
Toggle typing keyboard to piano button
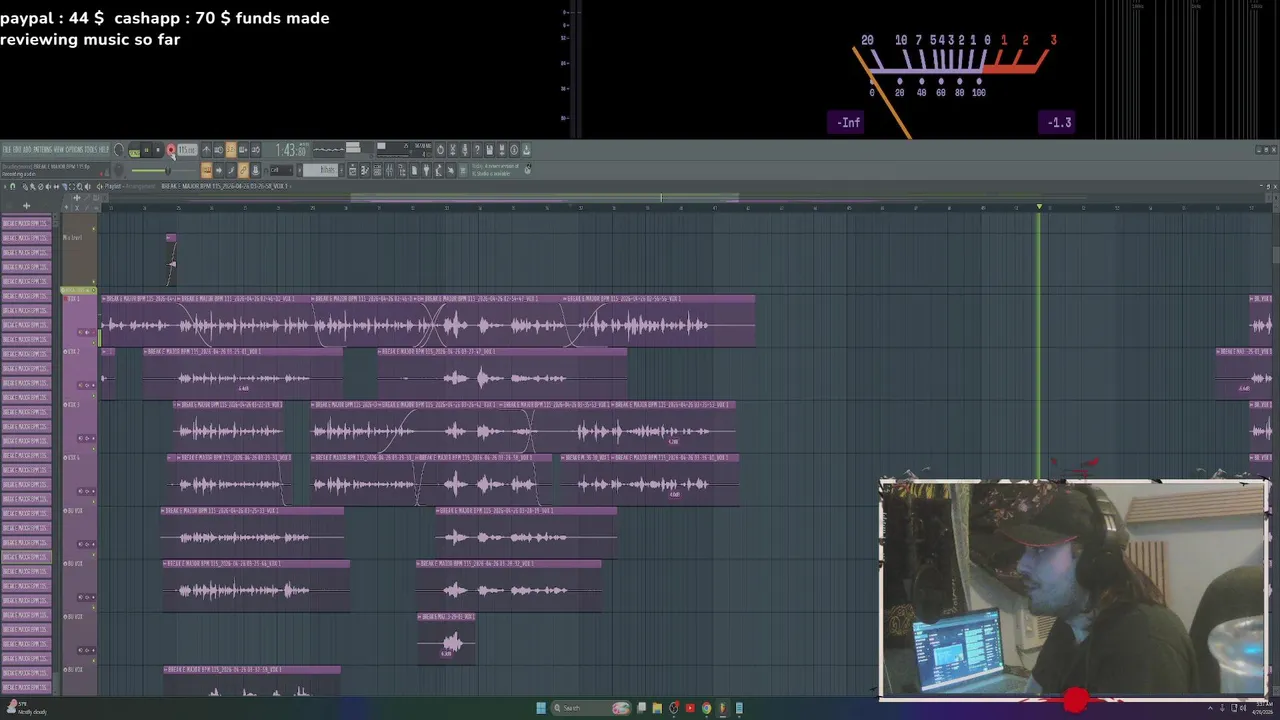coord(206,170)
